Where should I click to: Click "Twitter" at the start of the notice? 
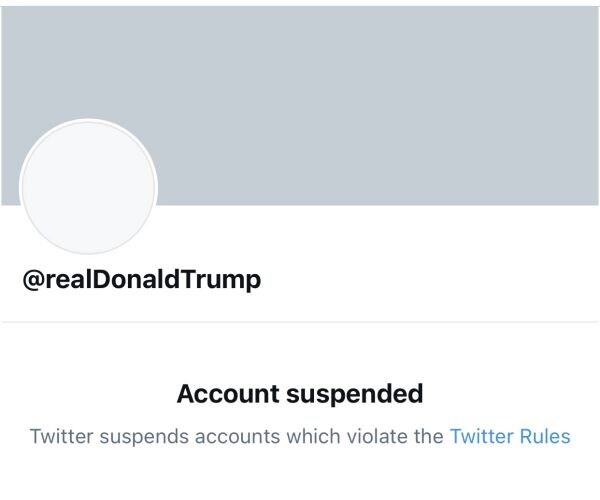[58, 437]
